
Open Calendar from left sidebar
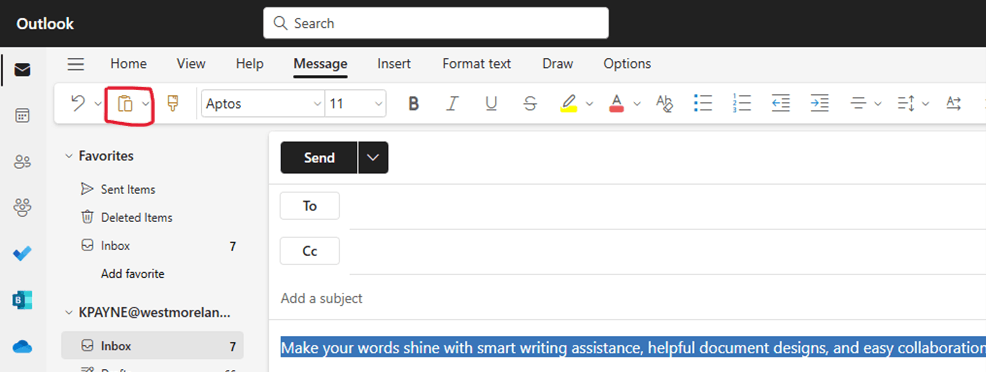(x=23, y=116)
